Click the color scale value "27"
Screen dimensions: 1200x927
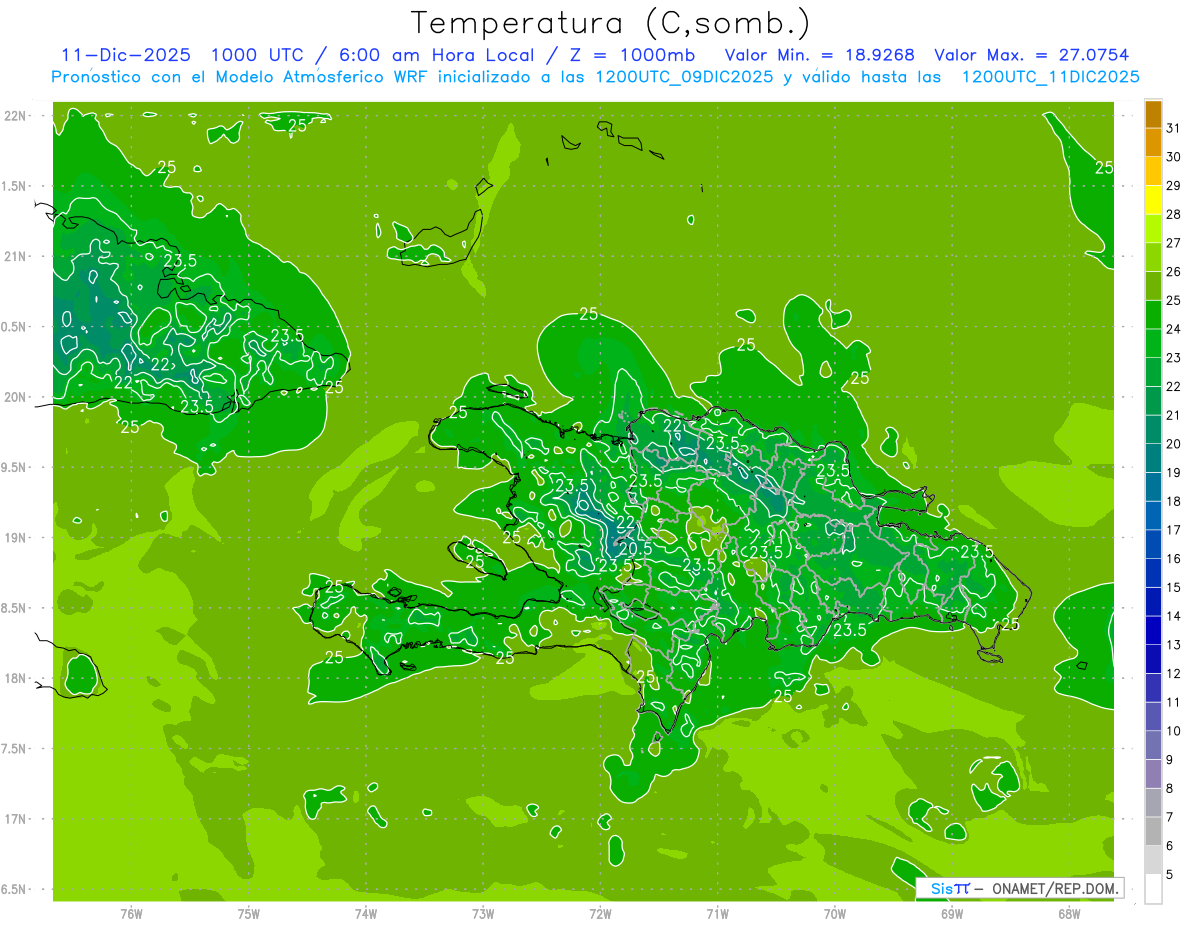(x=1174, y=243)
